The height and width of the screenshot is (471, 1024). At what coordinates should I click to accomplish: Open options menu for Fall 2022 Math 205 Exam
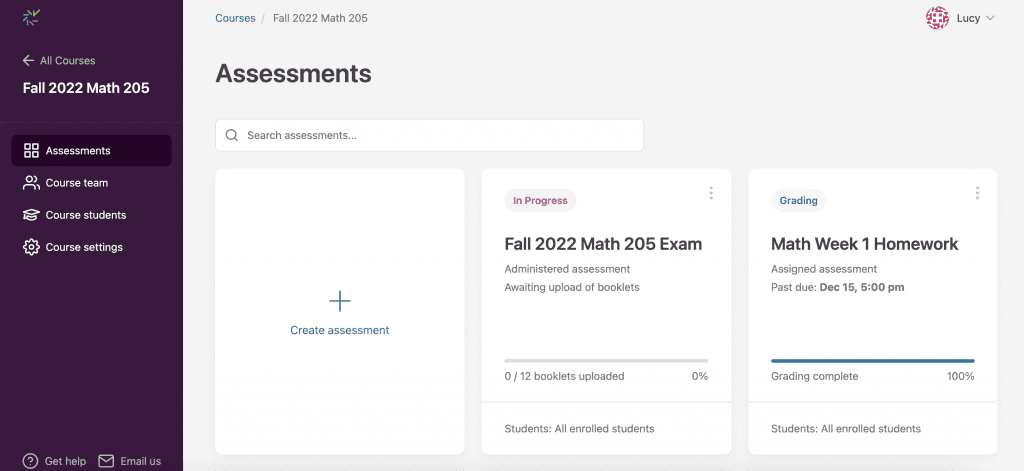point(711,193)
